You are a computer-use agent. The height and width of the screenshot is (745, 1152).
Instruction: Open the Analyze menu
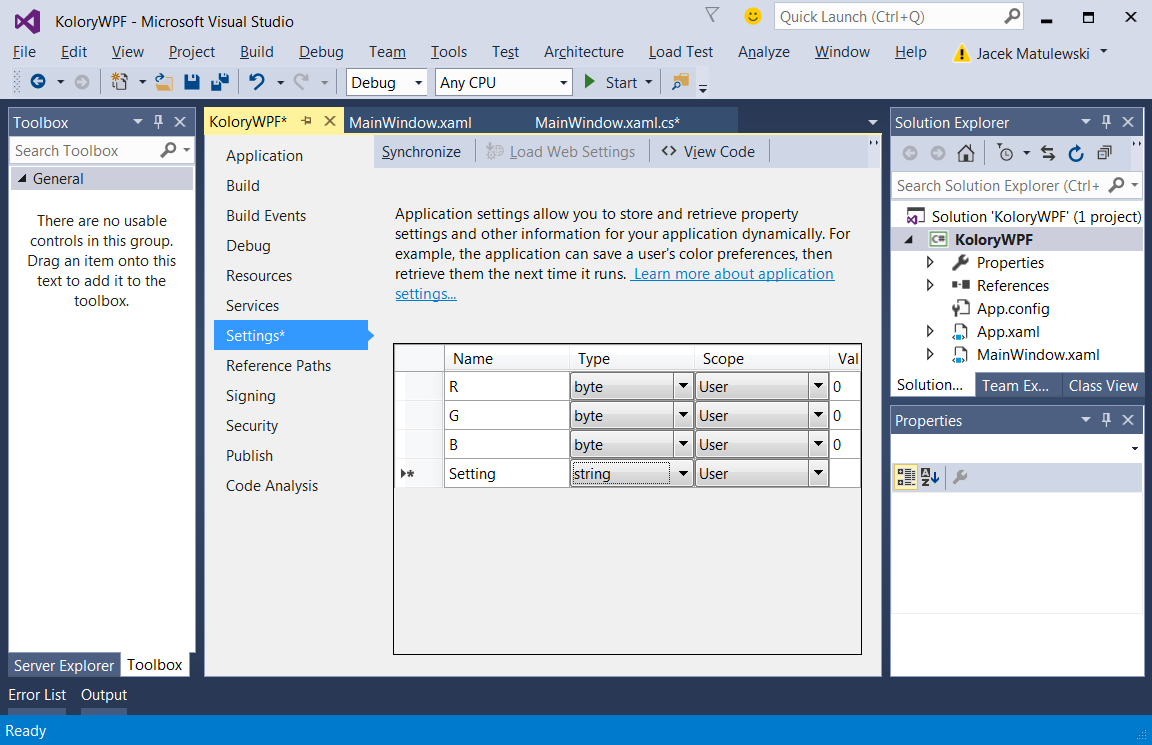[763, 51]
